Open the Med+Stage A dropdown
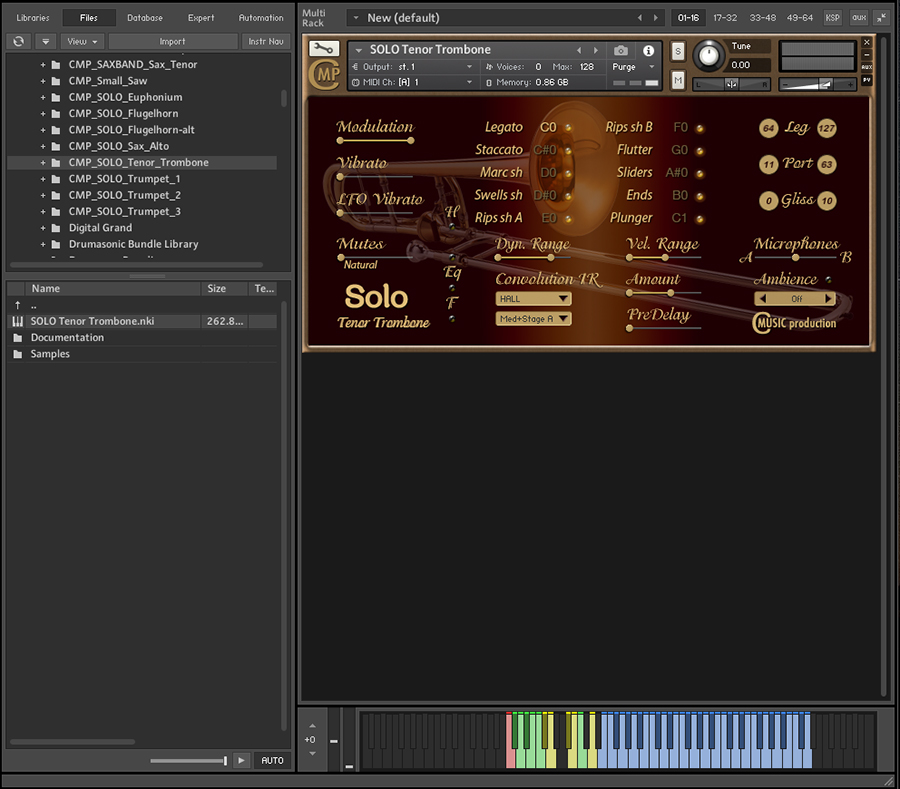The height and width of the screenshot is (789, 900). click(533, 318)
